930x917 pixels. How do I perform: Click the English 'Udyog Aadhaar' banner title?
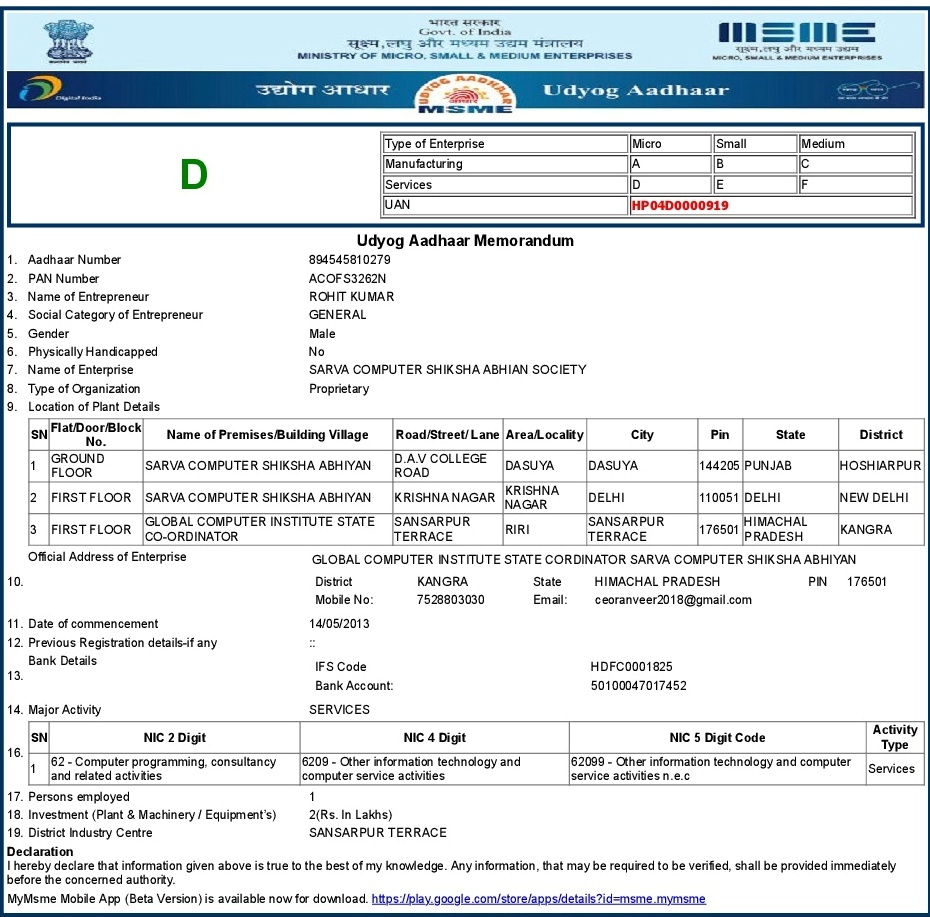click(x=635, y=91)
